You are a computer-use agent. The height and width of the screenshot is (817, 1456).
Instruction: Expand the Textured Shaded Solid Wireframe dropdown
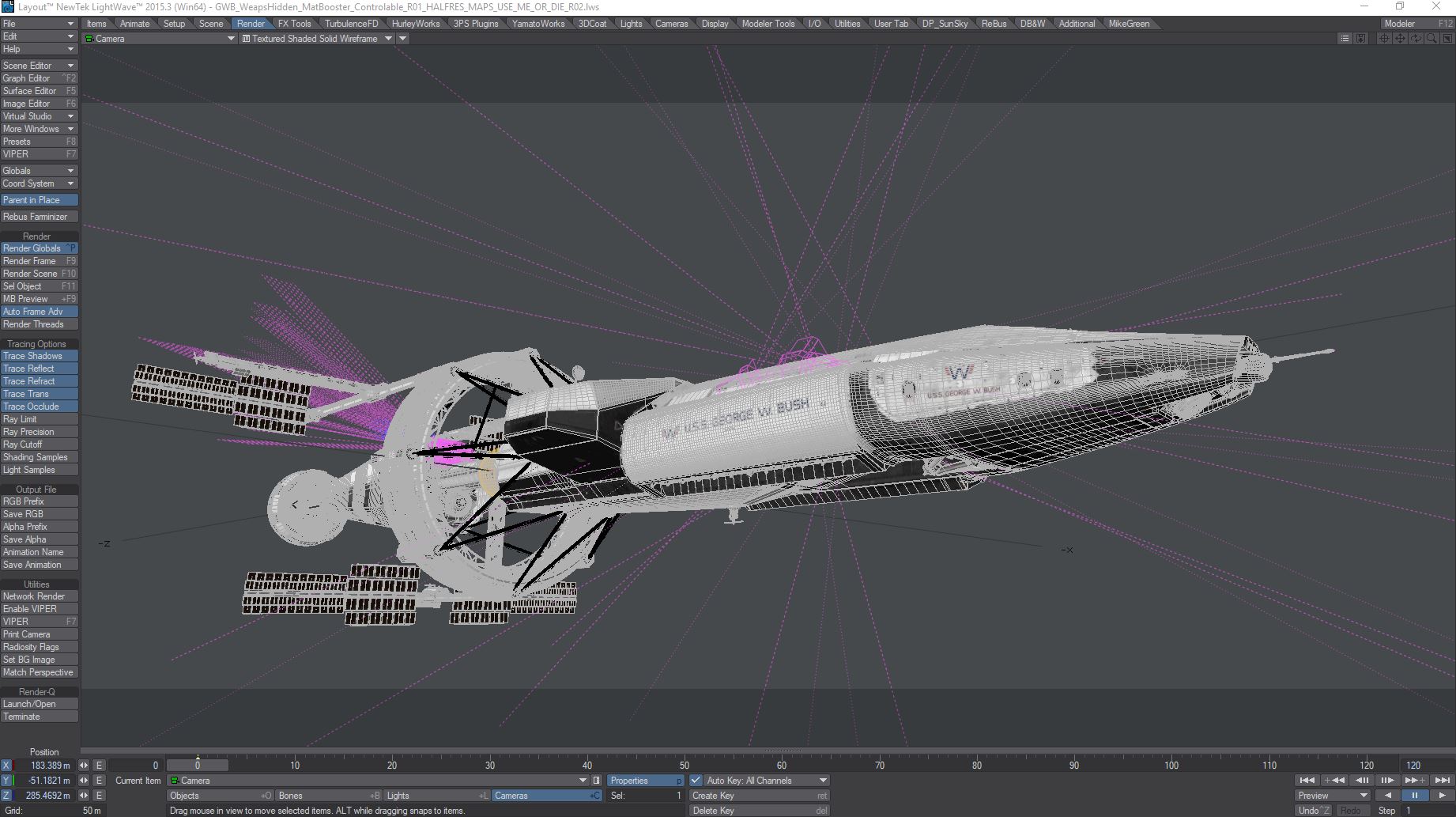click(x=317, y=38)
